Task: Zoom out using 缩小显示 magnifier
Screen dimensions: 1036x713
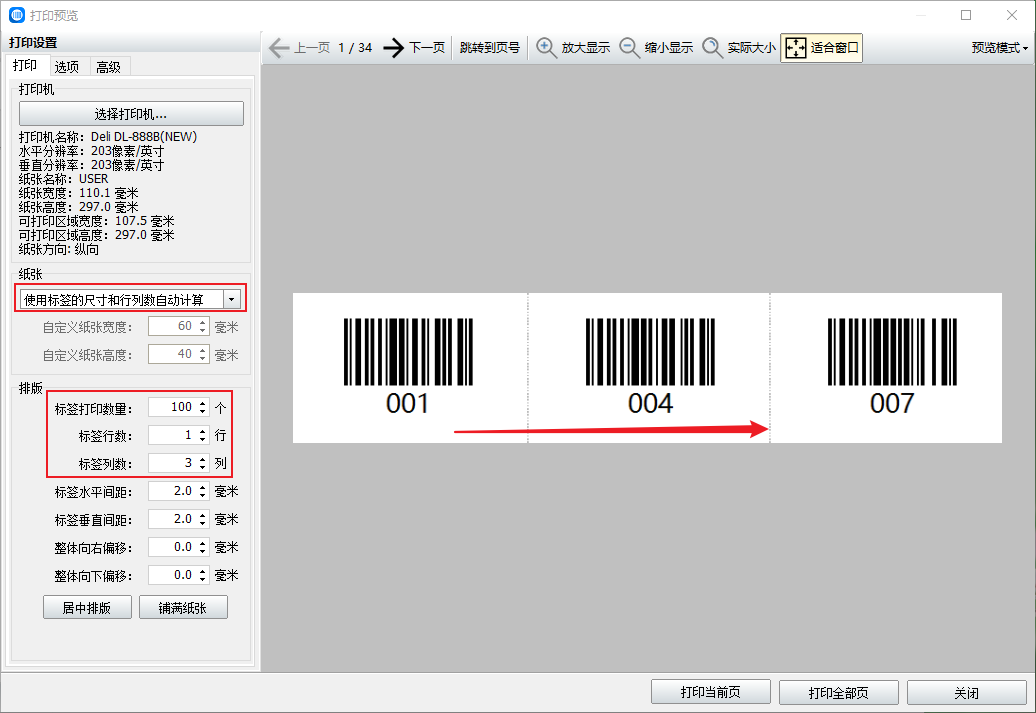Action: (x=656, y=48)
